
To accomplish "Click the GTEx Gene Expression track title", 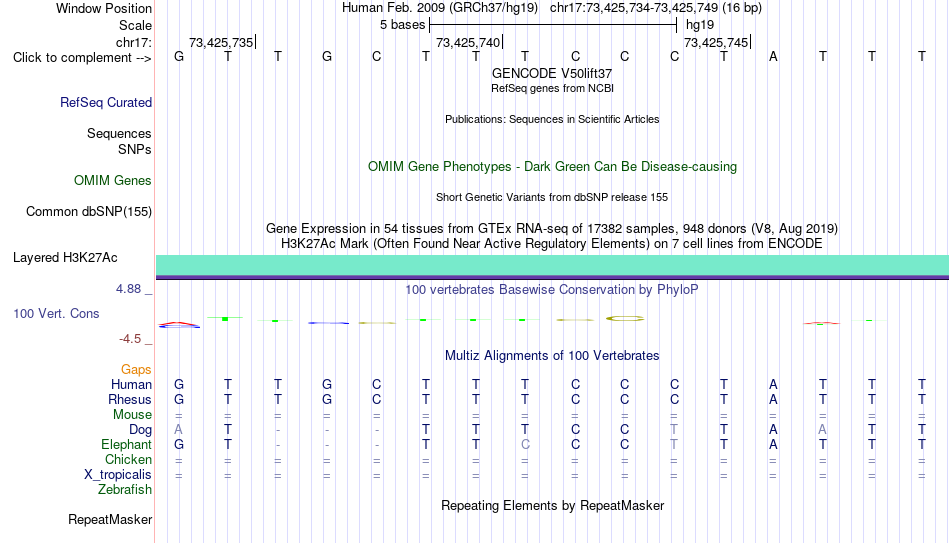I will [552, 228].
